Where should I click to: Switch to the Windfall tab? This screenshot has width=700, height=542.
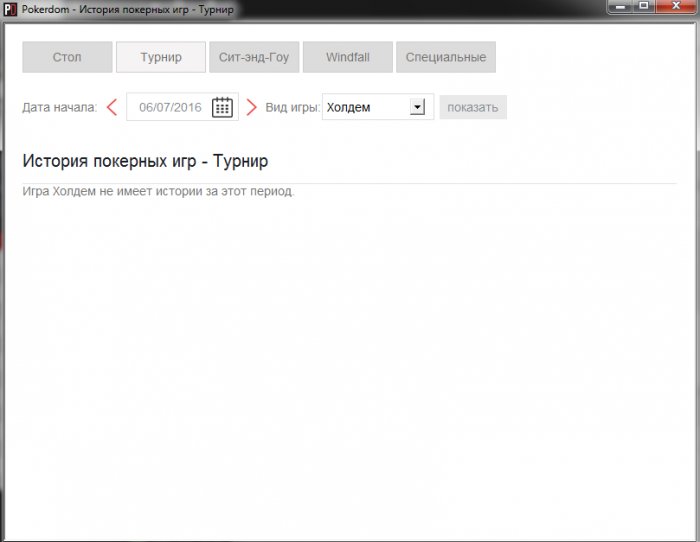(x=348, y=57)
